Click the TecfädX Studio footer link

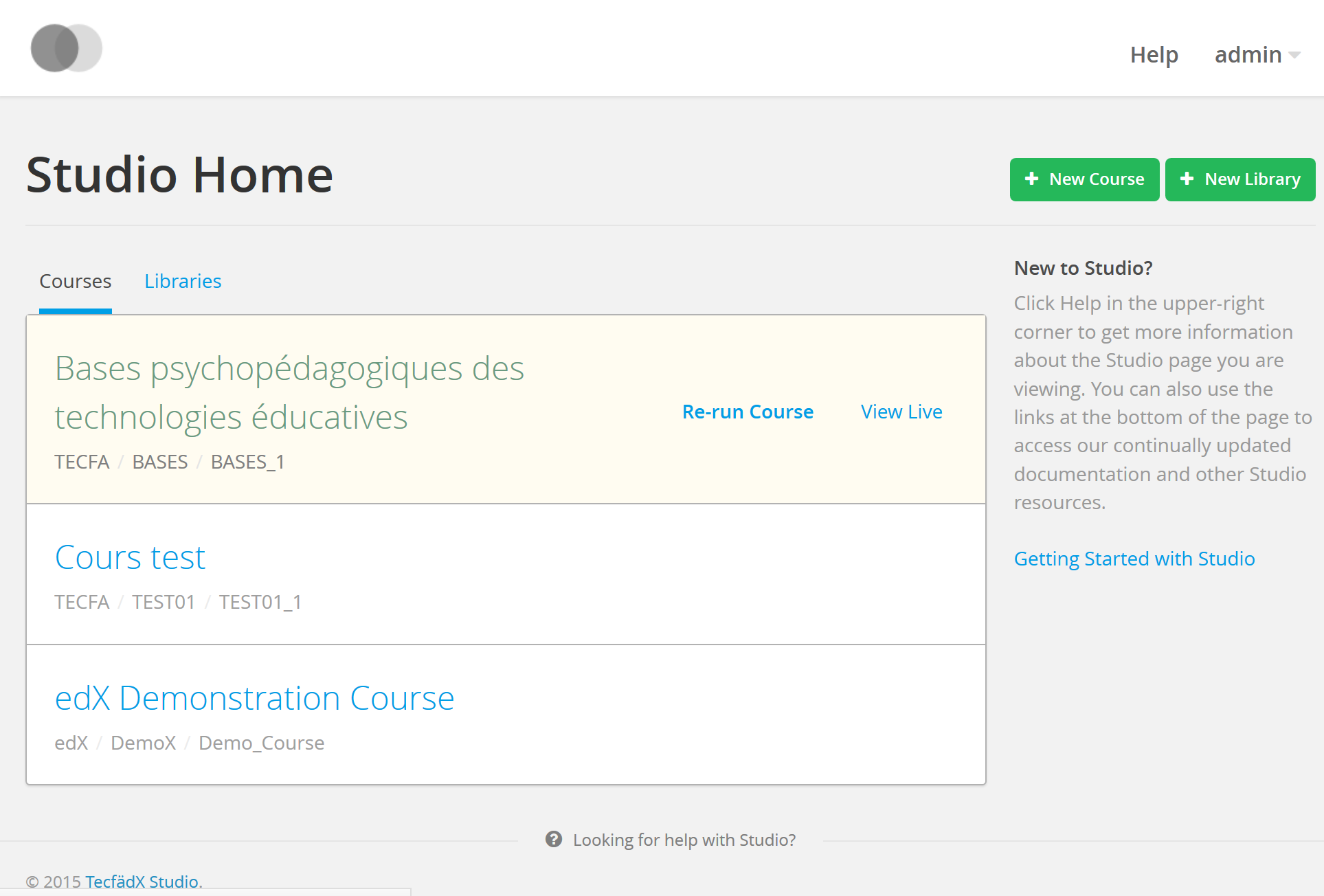coord(142,882)
